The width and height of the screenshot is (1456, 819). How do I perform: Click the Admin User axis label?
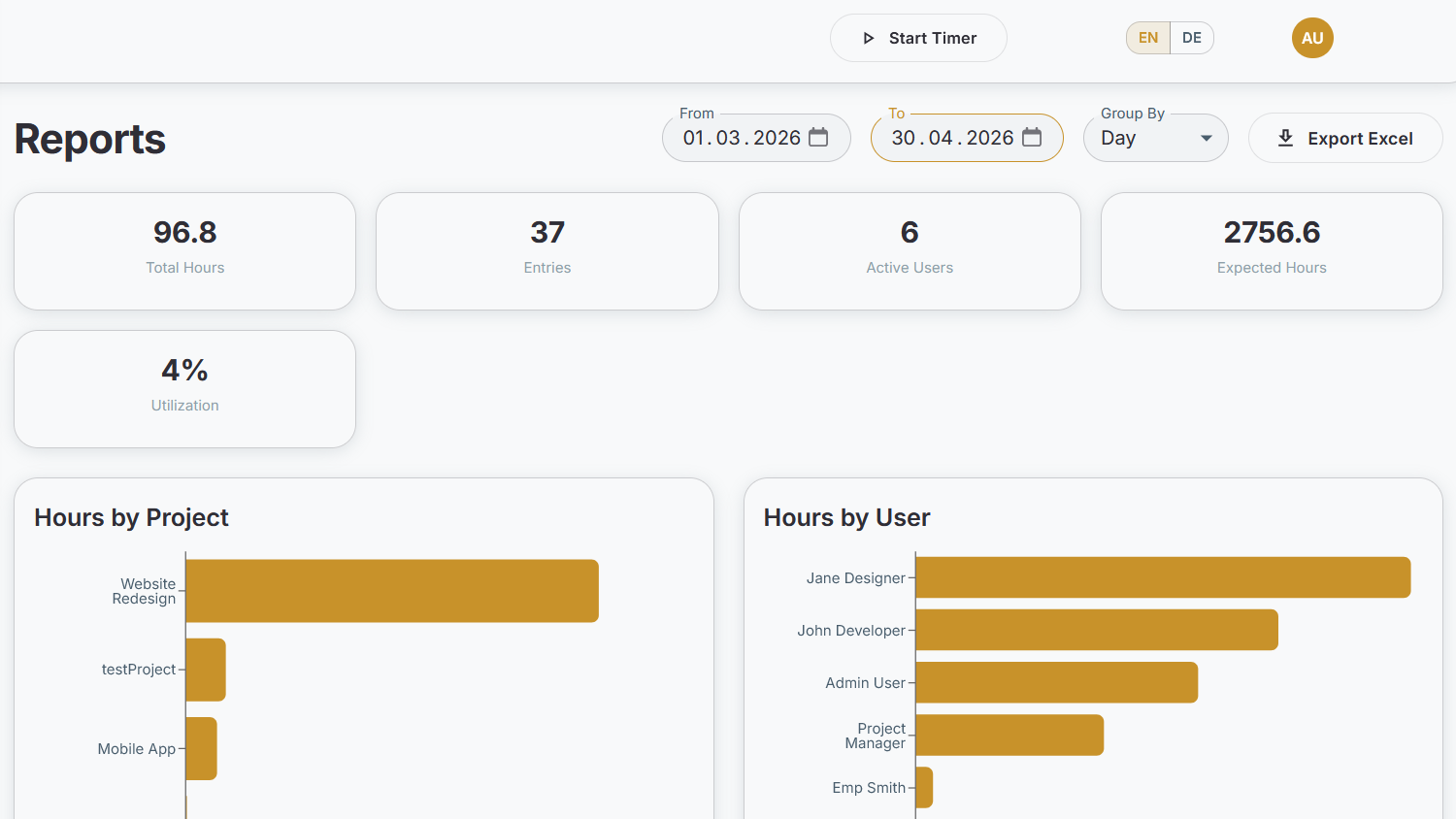pos(865,683)
